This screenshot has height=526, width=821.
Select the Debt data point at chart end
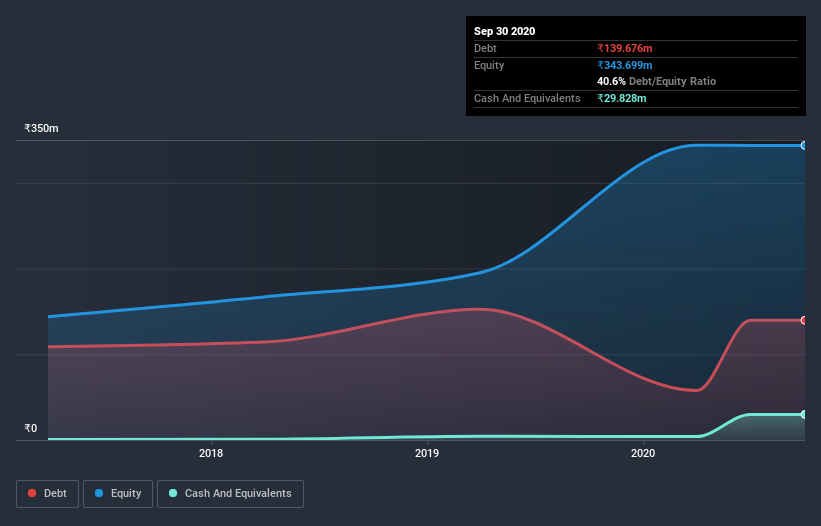pyautogui.click(x=804, y=320)
